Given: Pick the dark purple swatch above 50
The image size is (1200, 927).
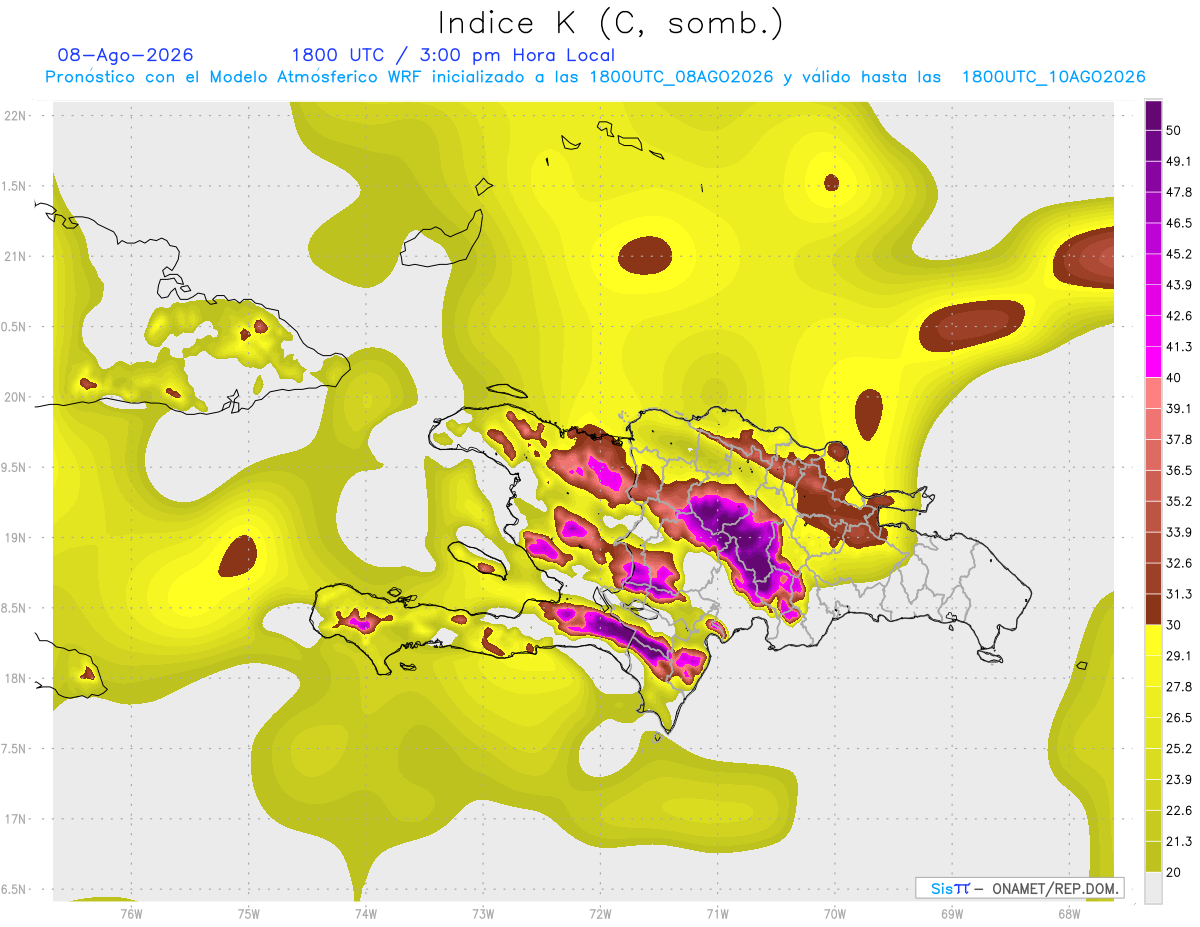Looking at the screenshot, I should point(1153,115).
